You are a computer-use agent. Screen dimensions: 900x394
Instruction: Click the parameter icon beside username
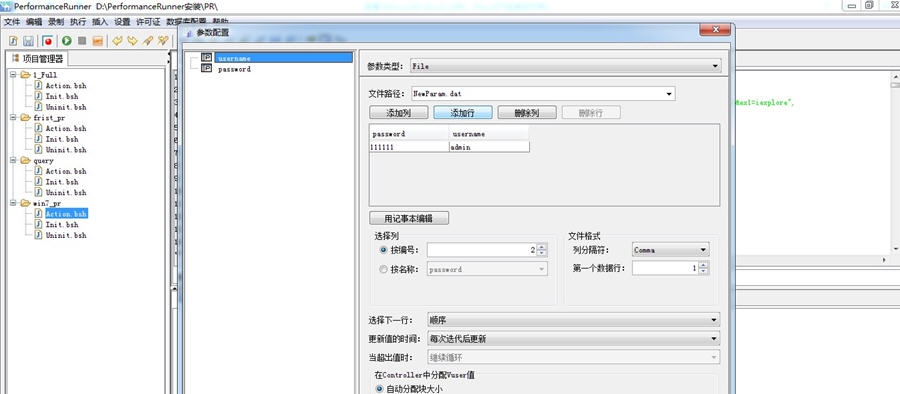(207, 57)
